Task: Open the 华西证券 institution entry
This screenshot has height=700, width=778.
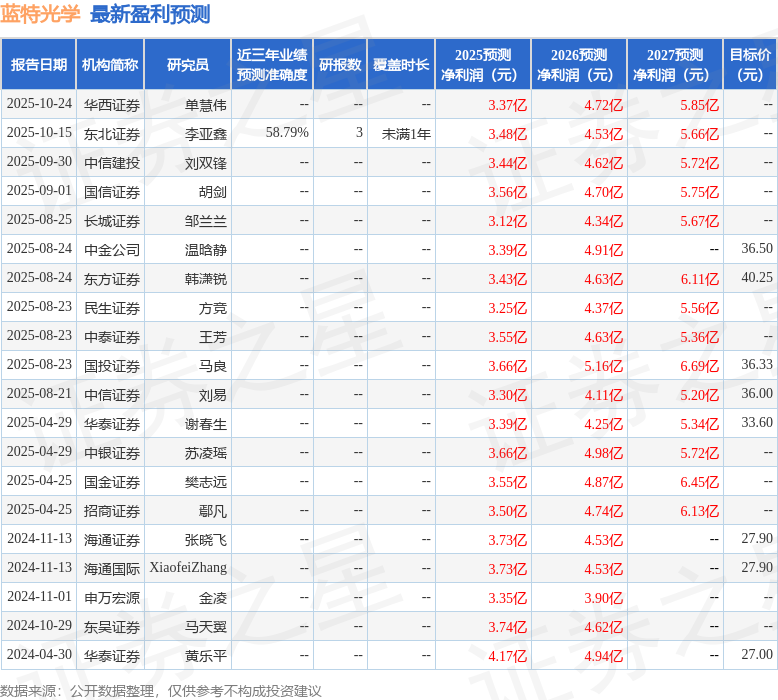Action: pyautogui.click(x=112, y=105)
